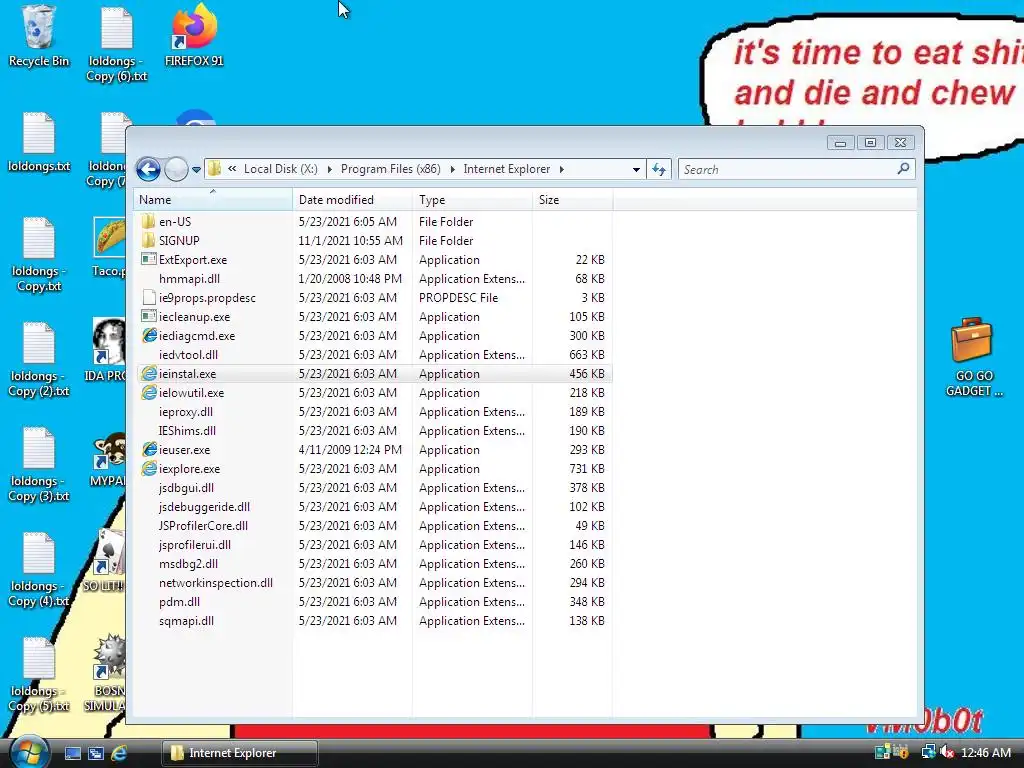The height and width of the screenshot is (768, 1024).
Task: Select jsdebuggeride.dll file name
Action: click(204, 507)
